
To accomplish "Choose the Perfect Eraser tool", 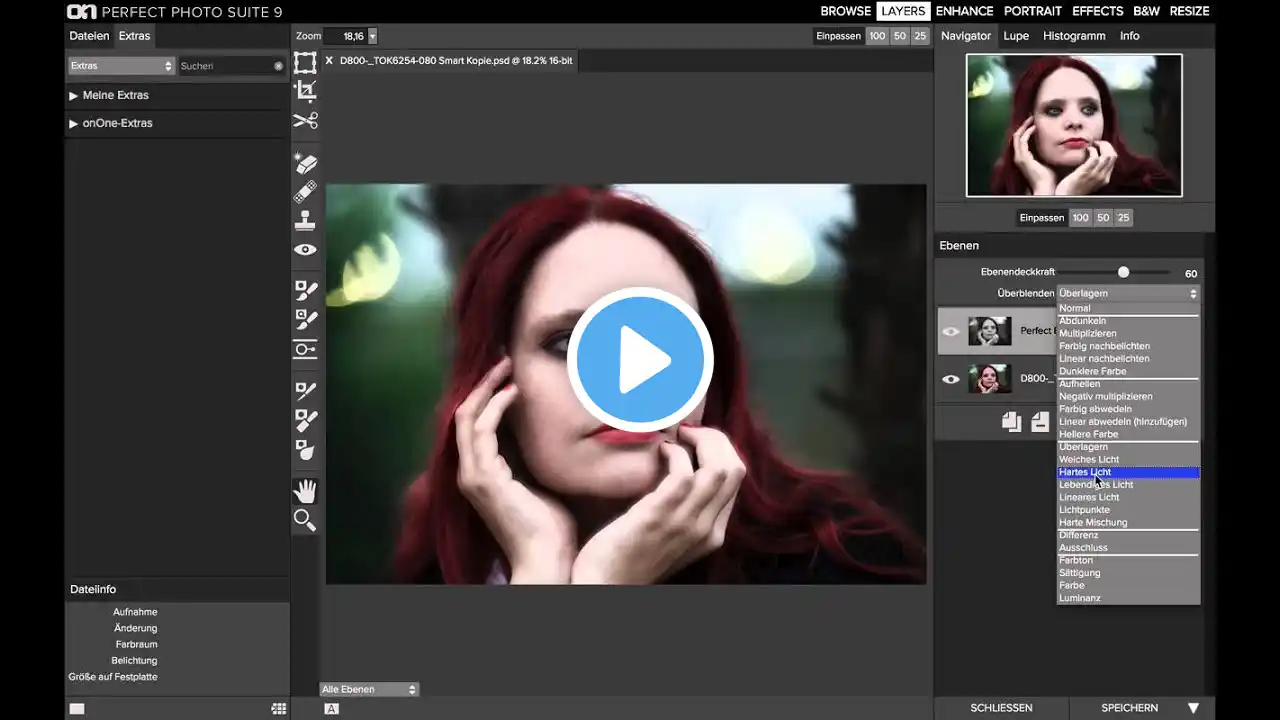I will pyautogui.click(x=305, y=163).
